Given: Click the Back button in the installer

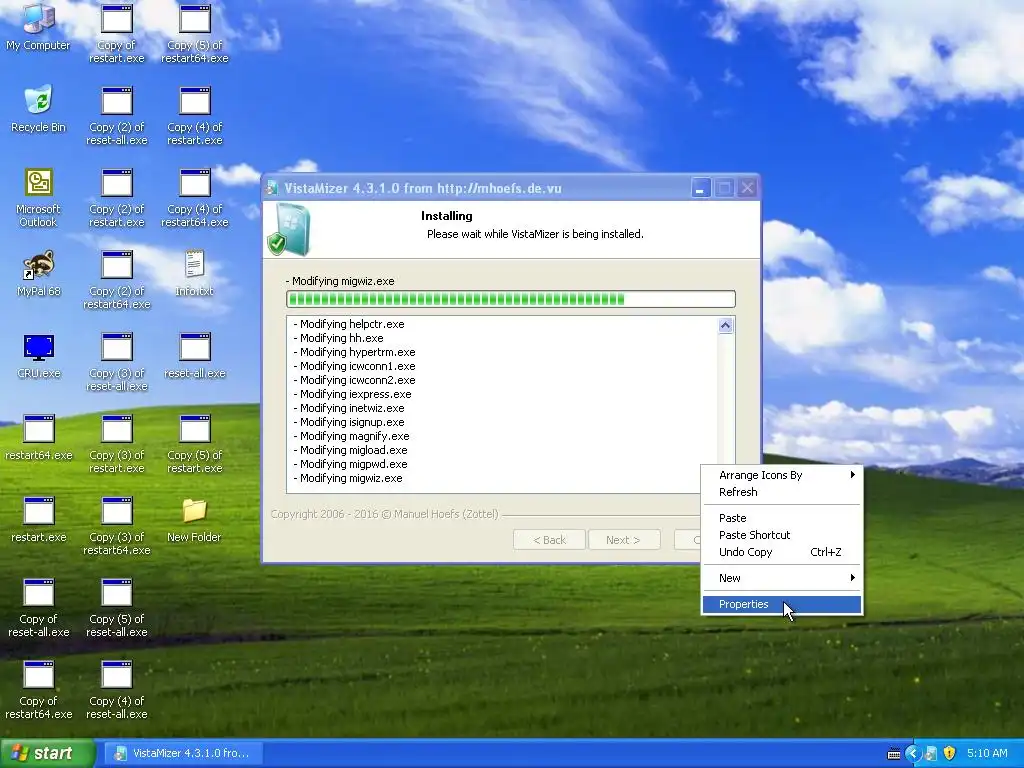Looking at the screenshot, I should click(x=549, y=540).
